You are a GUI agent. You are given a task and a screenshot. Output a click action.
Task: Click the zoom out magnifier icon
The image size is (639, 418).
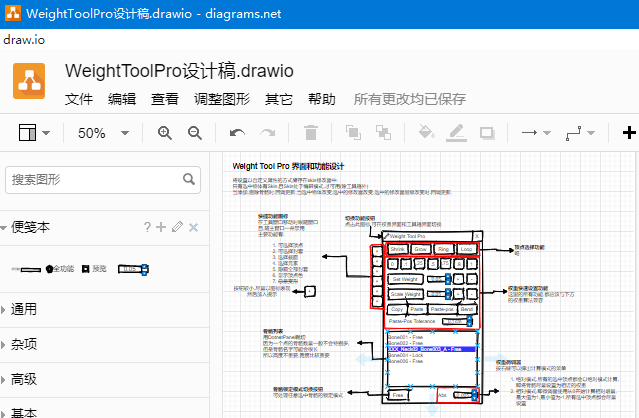pyautogui.click(x=195, y=133)
